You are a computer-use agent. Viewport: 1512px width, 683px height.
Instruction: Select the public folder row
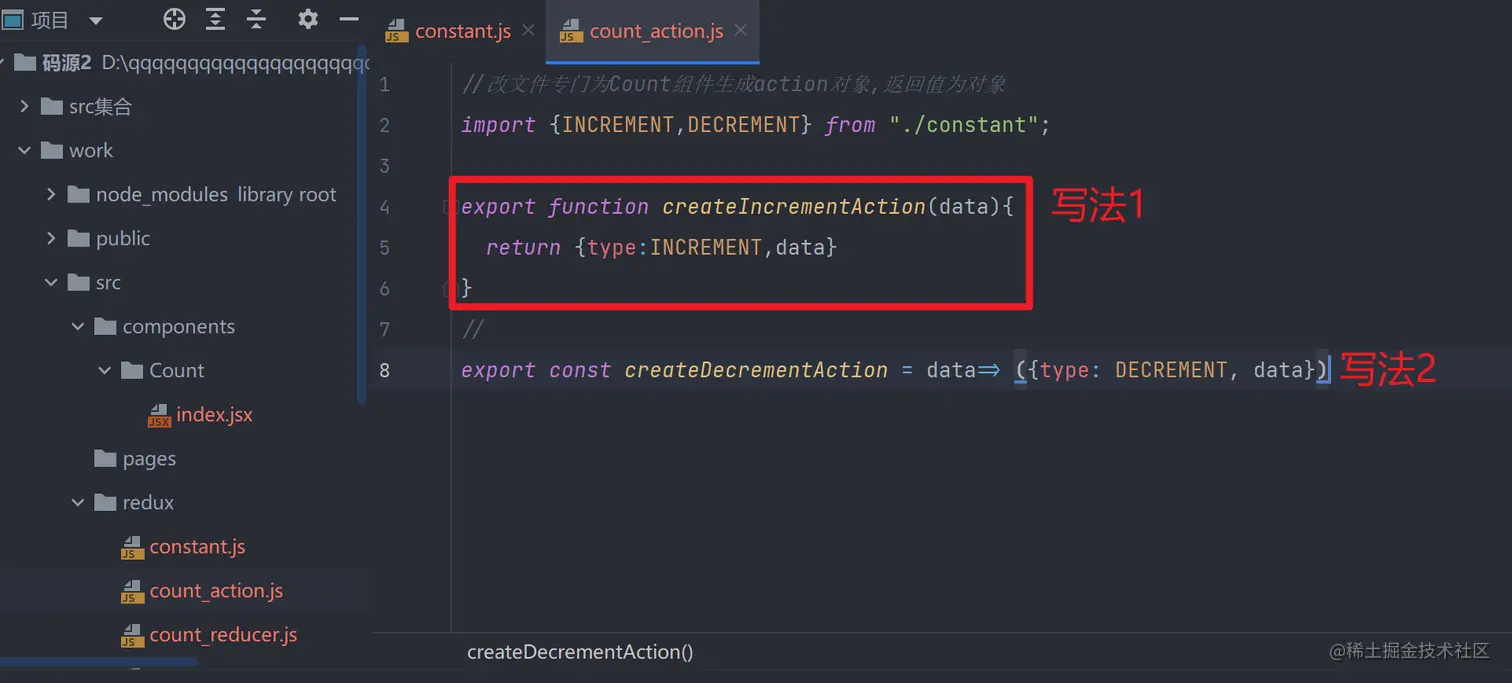[x=185, y=238]
